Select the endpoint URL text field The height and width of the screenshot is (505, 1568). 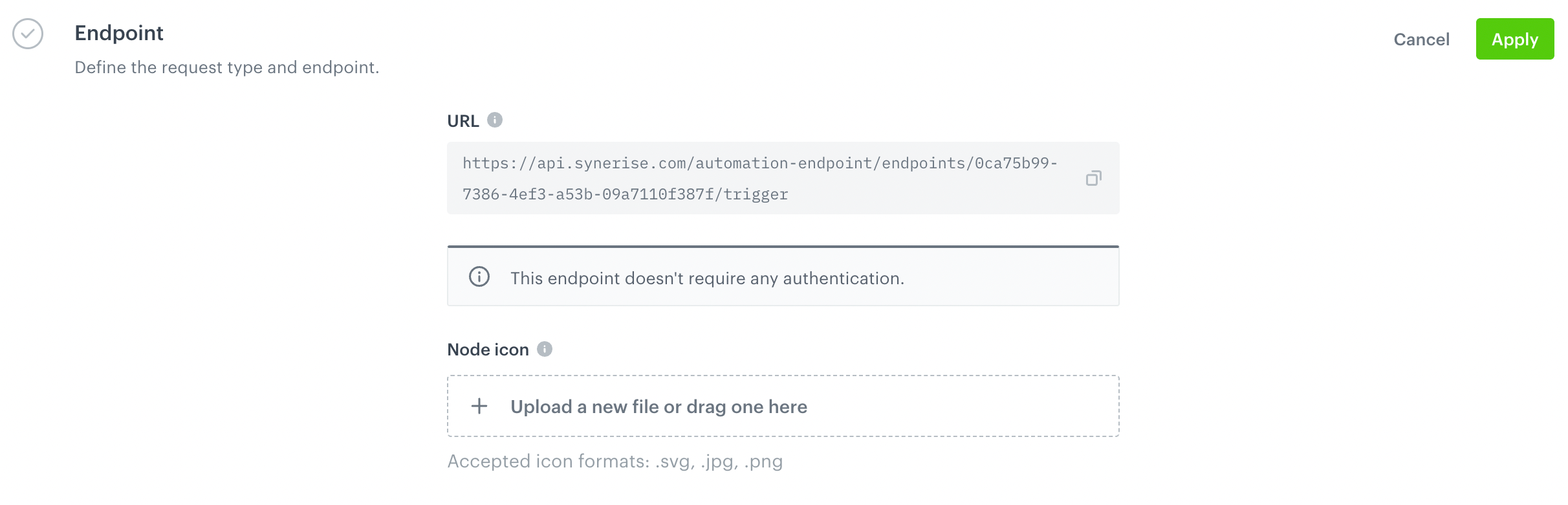763,177
